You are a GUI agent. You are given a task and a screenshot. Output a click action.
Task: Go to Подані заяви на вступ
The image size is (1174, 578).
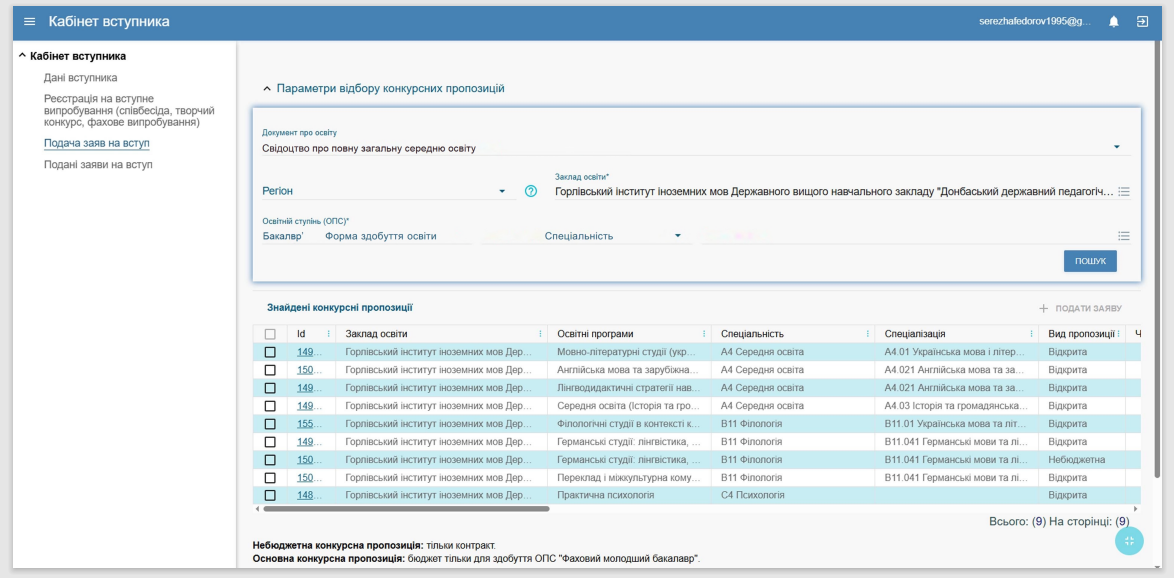98,164
